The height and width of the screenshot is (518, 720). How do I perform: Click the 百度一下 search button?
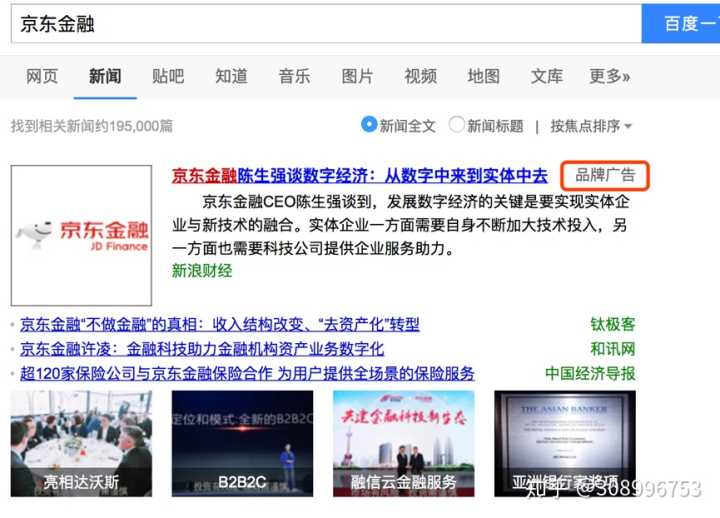[681, 24]
